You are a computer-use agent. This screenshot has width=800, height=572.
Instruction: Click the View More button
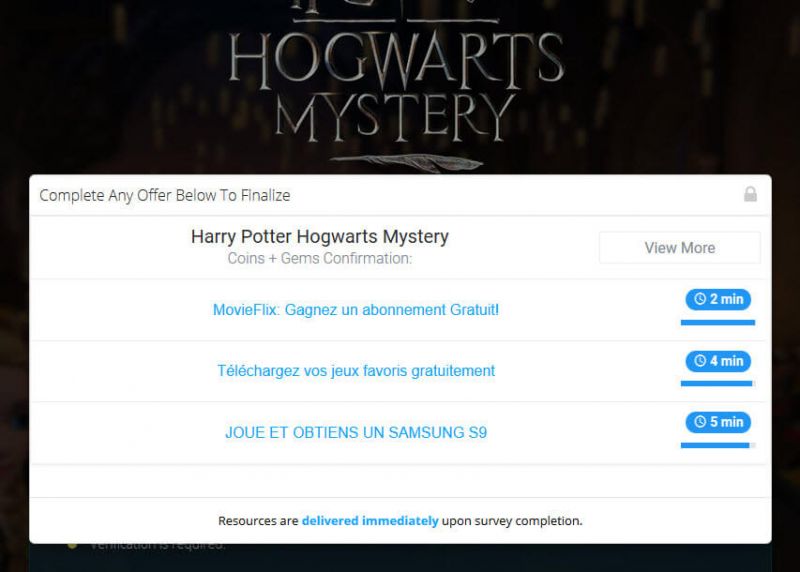(x=680, y=247)
